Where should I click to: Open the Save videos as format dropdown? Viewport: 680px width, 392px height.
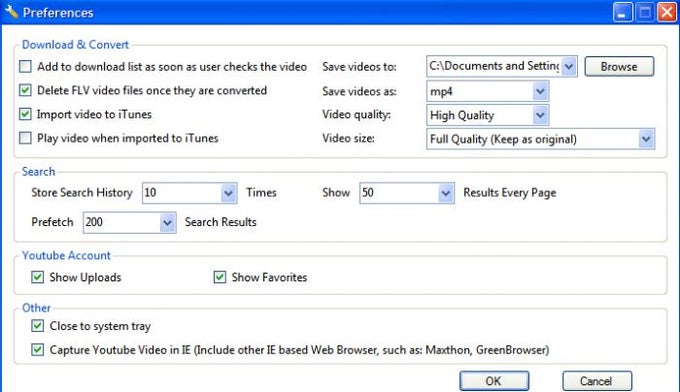click(540, 91)
